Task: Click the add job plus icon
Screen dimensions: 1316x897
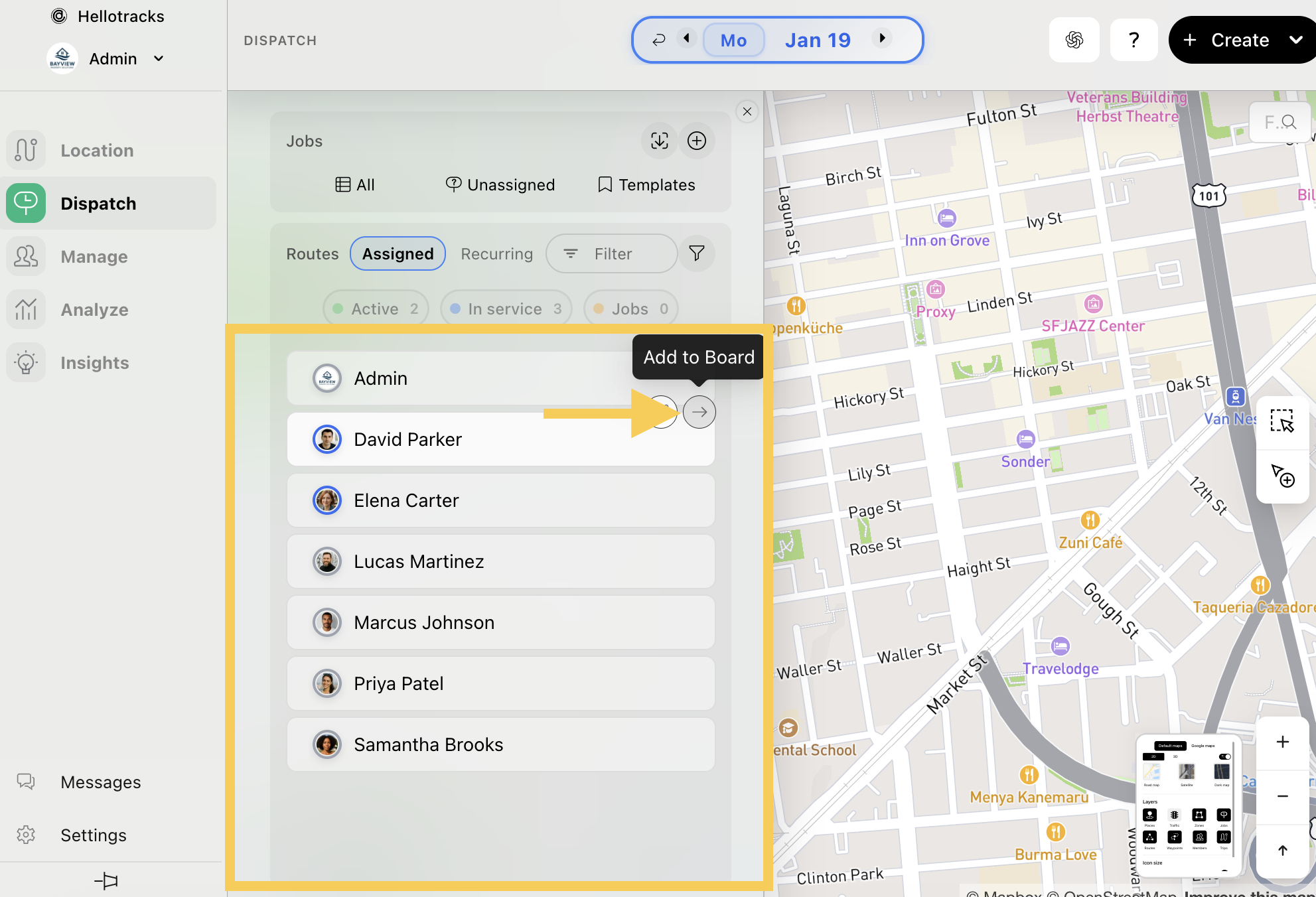Action: pyautogui.click(x=696, y=141)
